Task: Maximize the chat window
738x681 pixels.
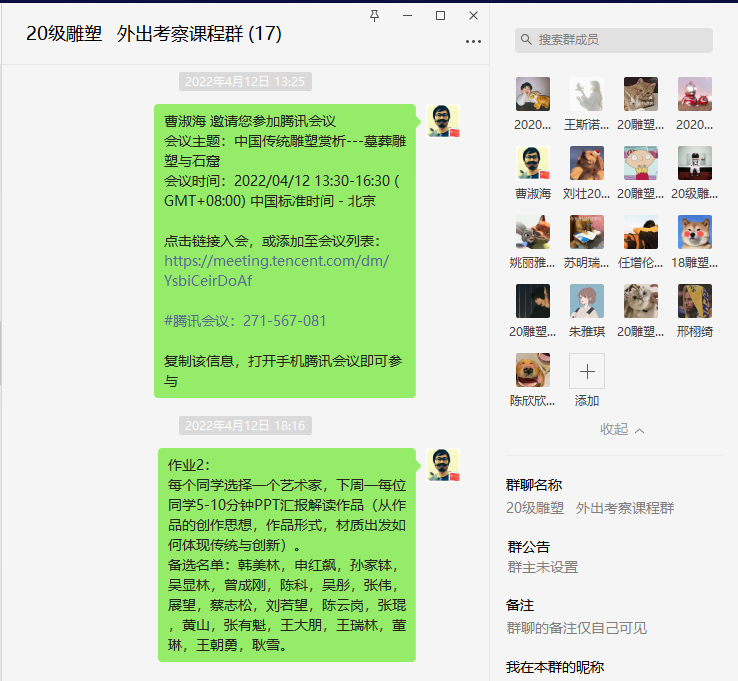Action: (x=440, y=16)
